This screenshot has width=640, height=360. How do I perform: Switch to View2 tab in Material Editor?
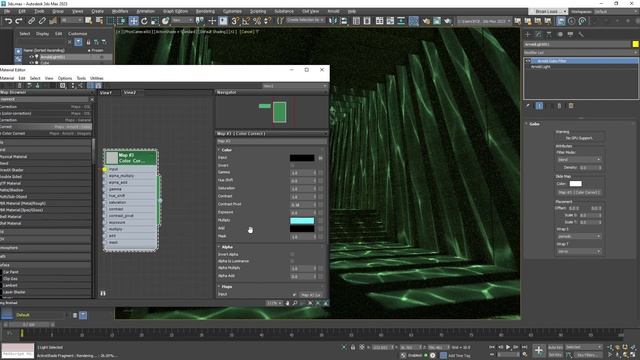tap(130, 93)
